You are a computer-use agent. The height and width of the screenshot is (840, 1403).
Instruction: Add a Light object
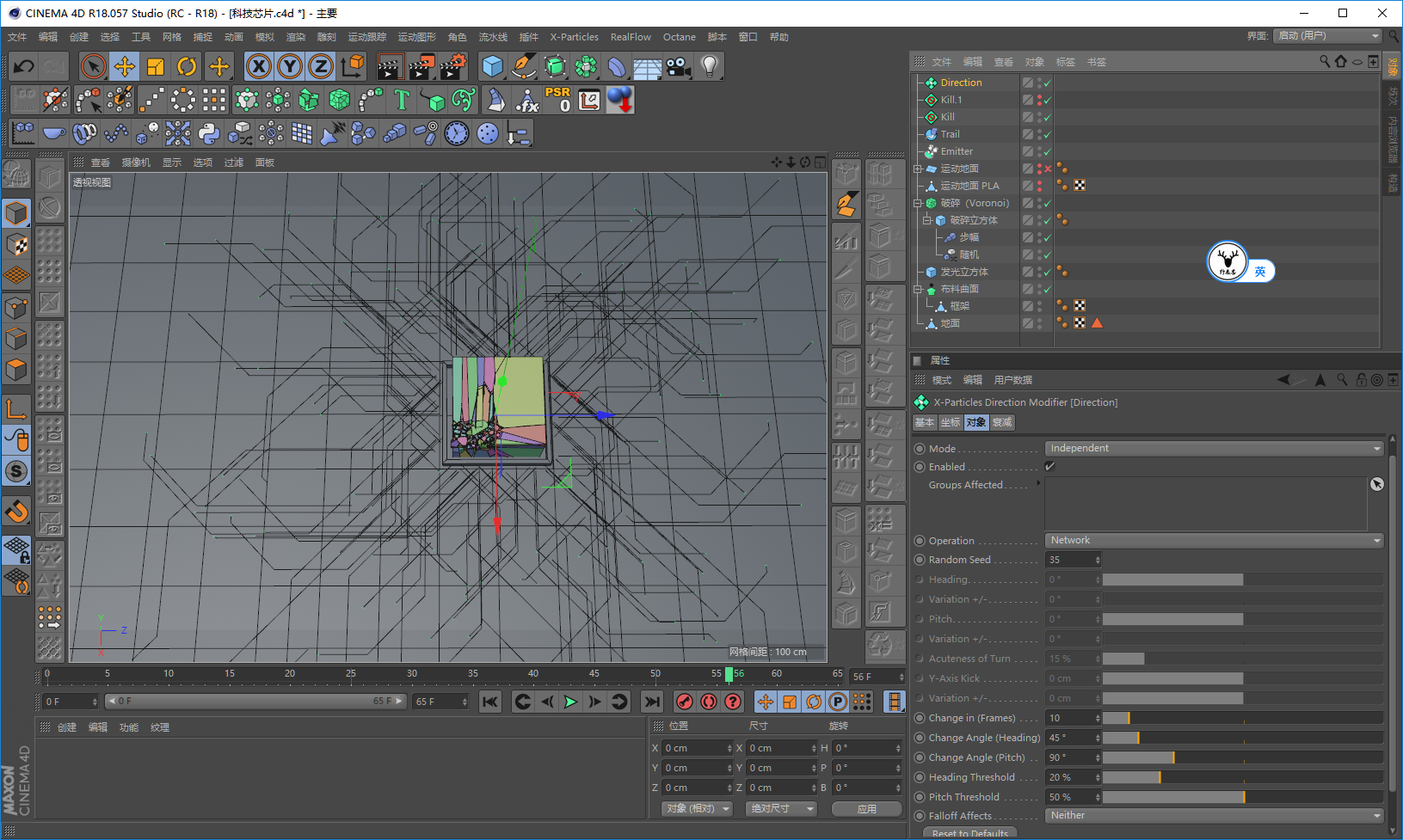[x=710, y=67]
